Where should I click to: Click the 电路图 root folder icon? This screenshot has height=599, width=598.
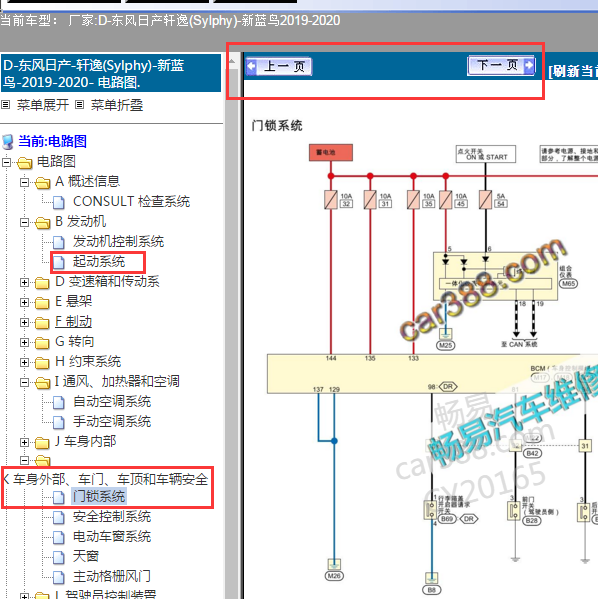pyautogui.click(x=24, y=163)
